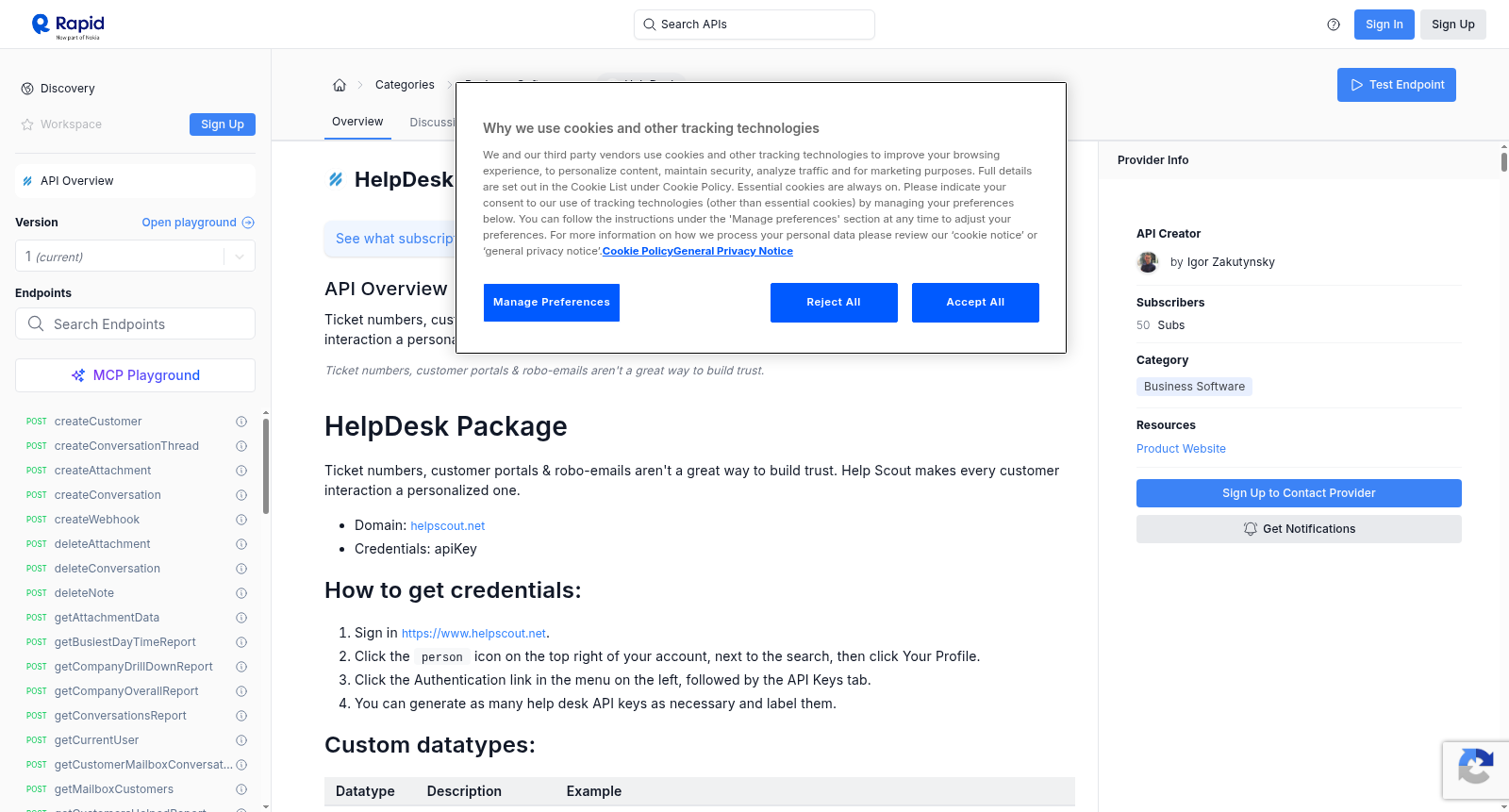Screen dimensions: 1509x812
Task: Show info for createConversation endpoint
Action: (241, 495)
